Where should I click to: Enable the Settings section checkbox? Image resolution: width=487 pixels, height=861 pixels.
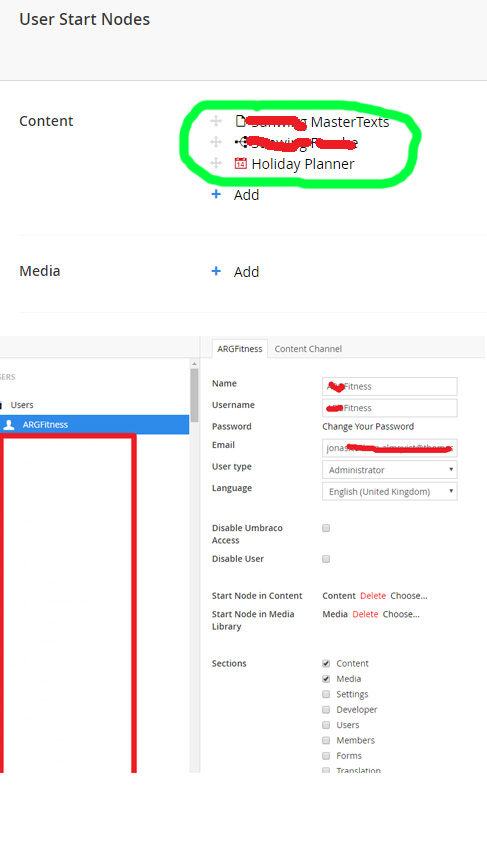(x=326, y=694)
